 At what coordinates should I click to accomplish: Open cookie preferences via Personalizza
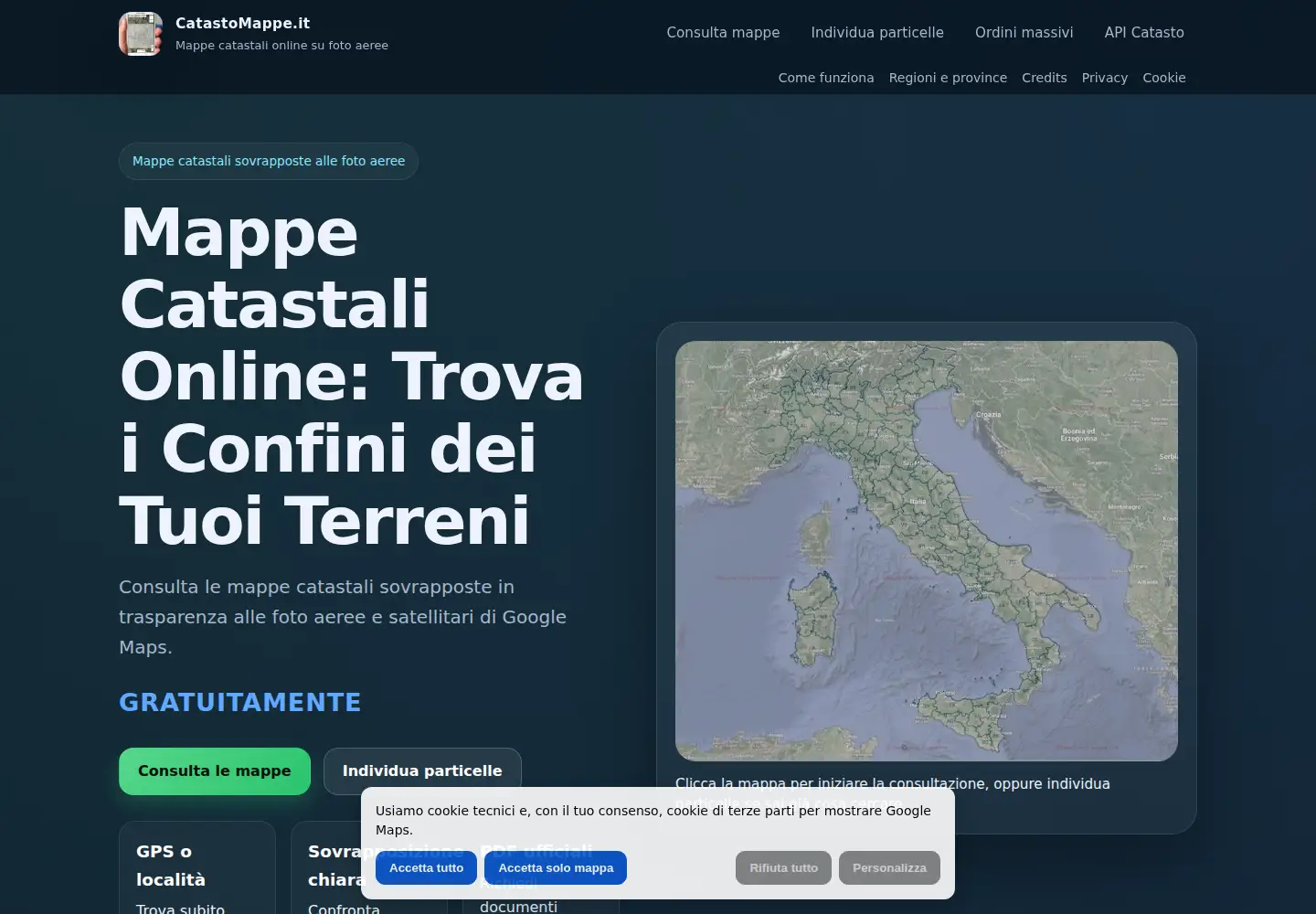pos(889,867)
